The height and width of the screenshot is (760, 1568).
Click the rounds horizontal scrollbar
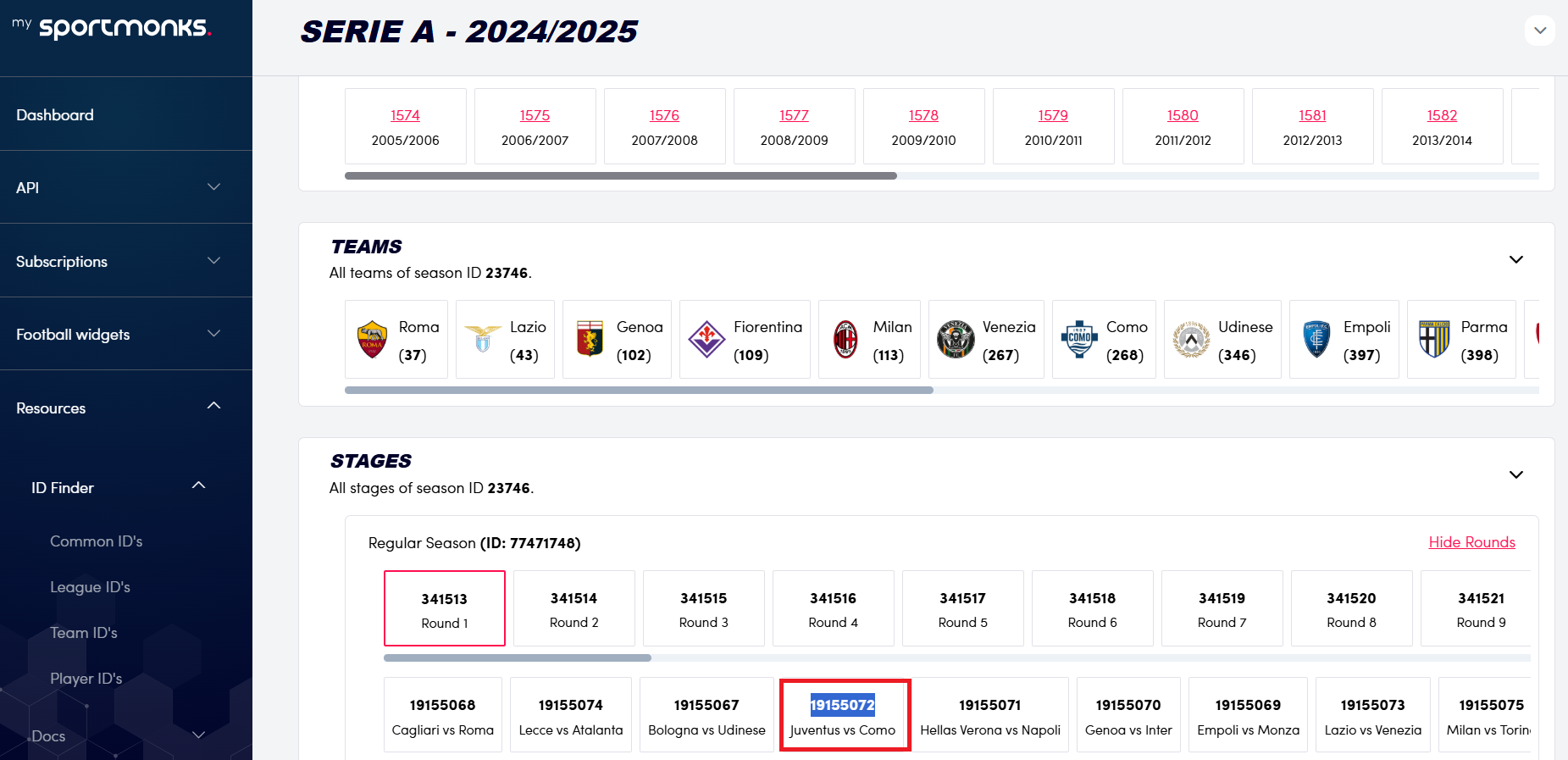(x=518, y=657)
